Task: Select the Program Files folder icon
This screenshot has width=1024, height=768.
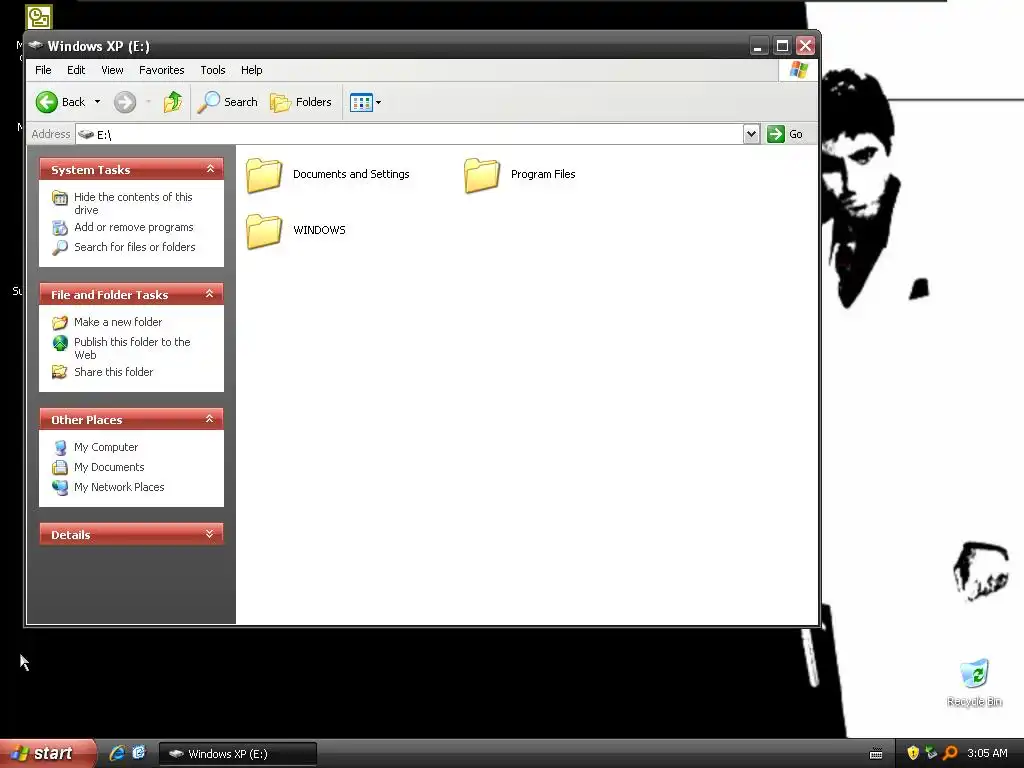Action: [482, 175]
